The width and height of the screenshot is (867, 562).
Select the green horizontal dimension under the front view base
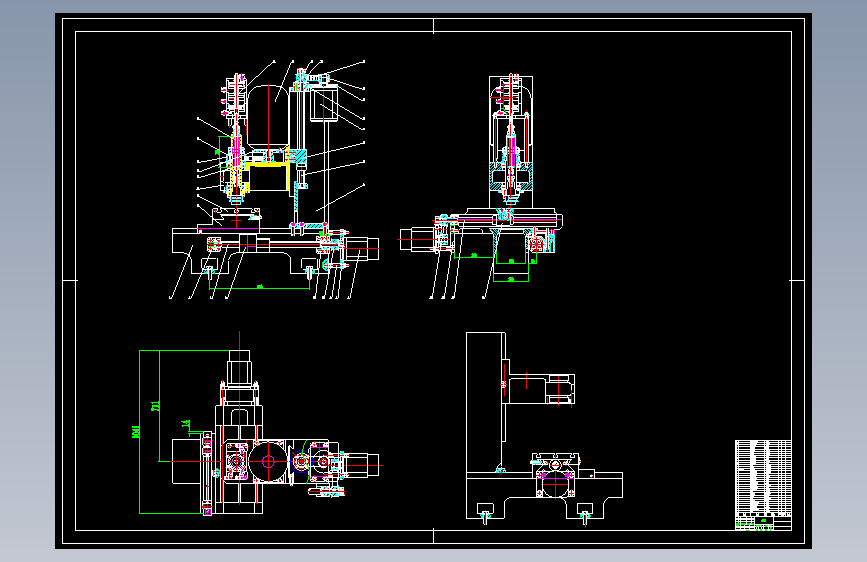[259, 287]
